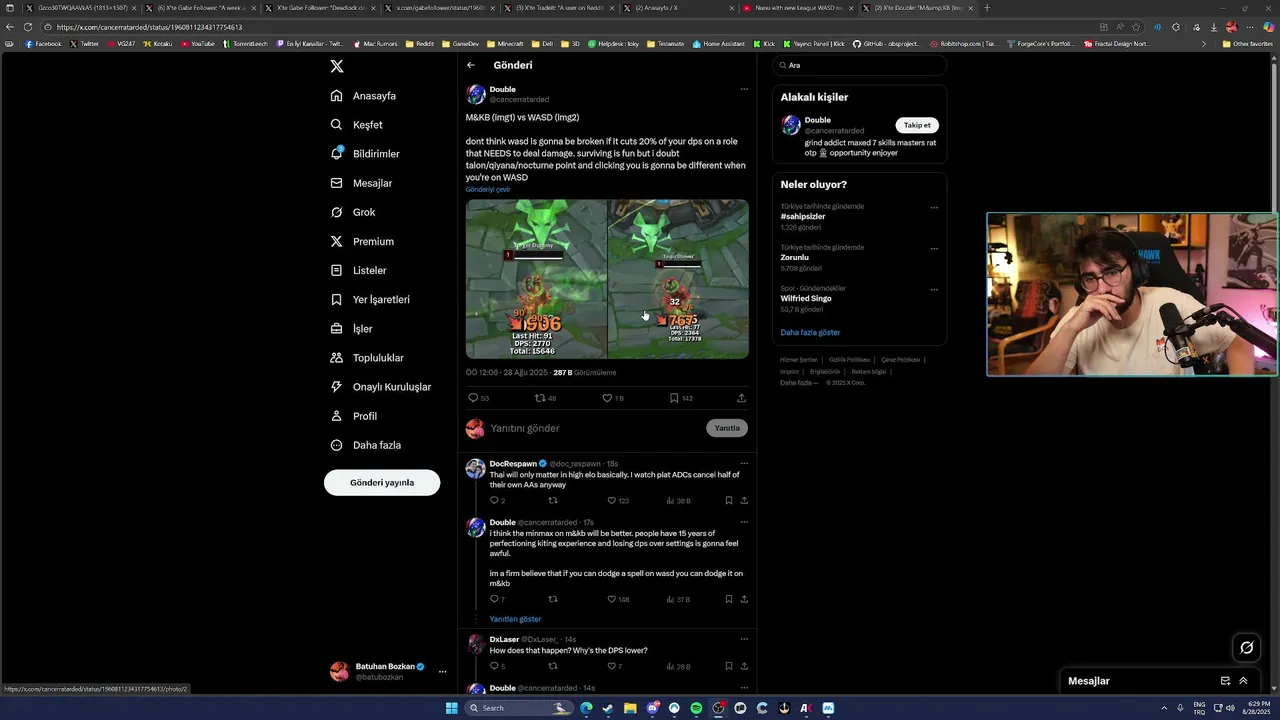Open options for #sahipsizler trend
This screenshot has height=720, width=1280.
pyautogui.click(x=934, y=208)
